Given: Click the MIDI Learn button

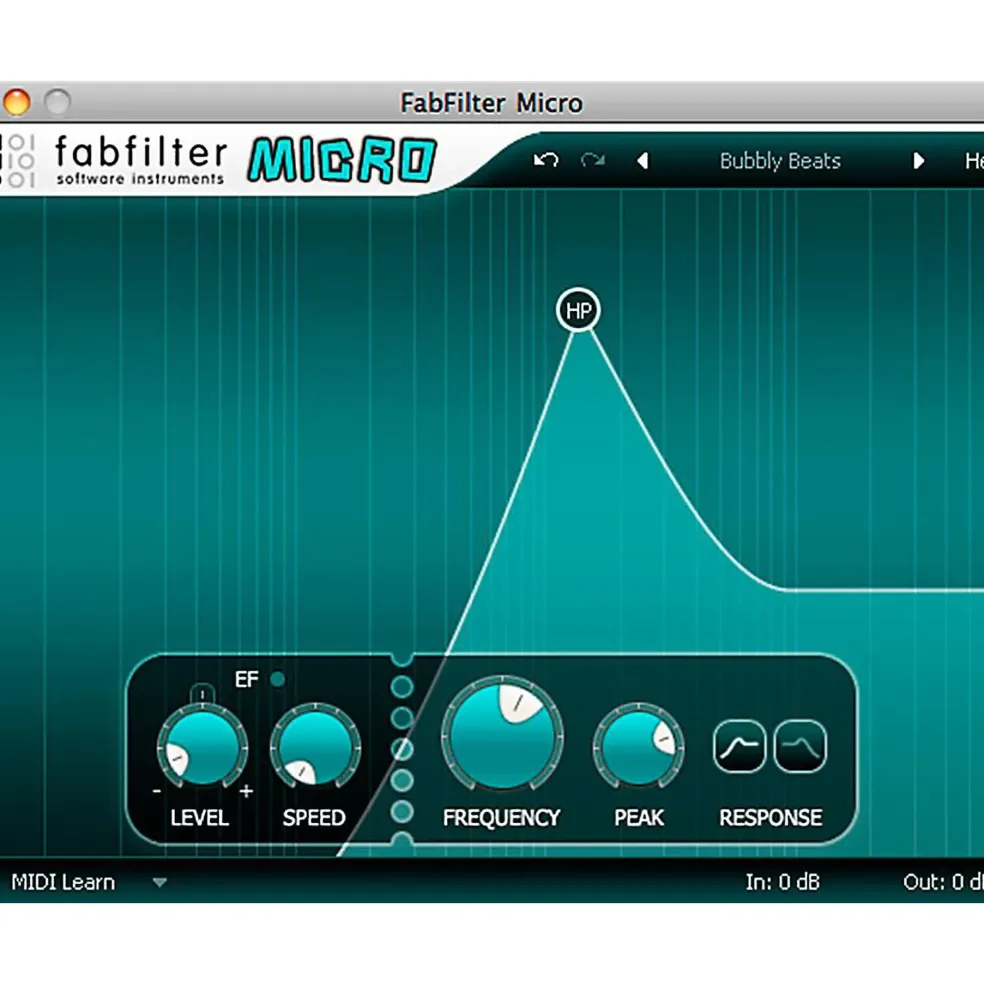Looking at the screenshot, I should 63,883.
